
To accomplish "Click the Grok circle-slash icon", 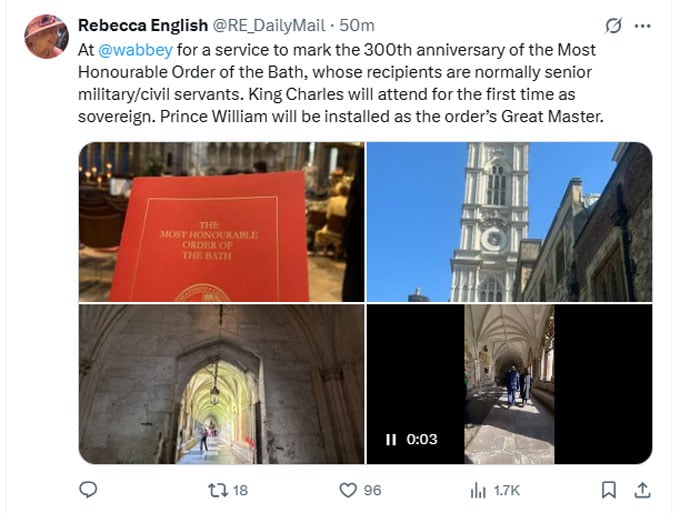I will click(x=613, y=25).
